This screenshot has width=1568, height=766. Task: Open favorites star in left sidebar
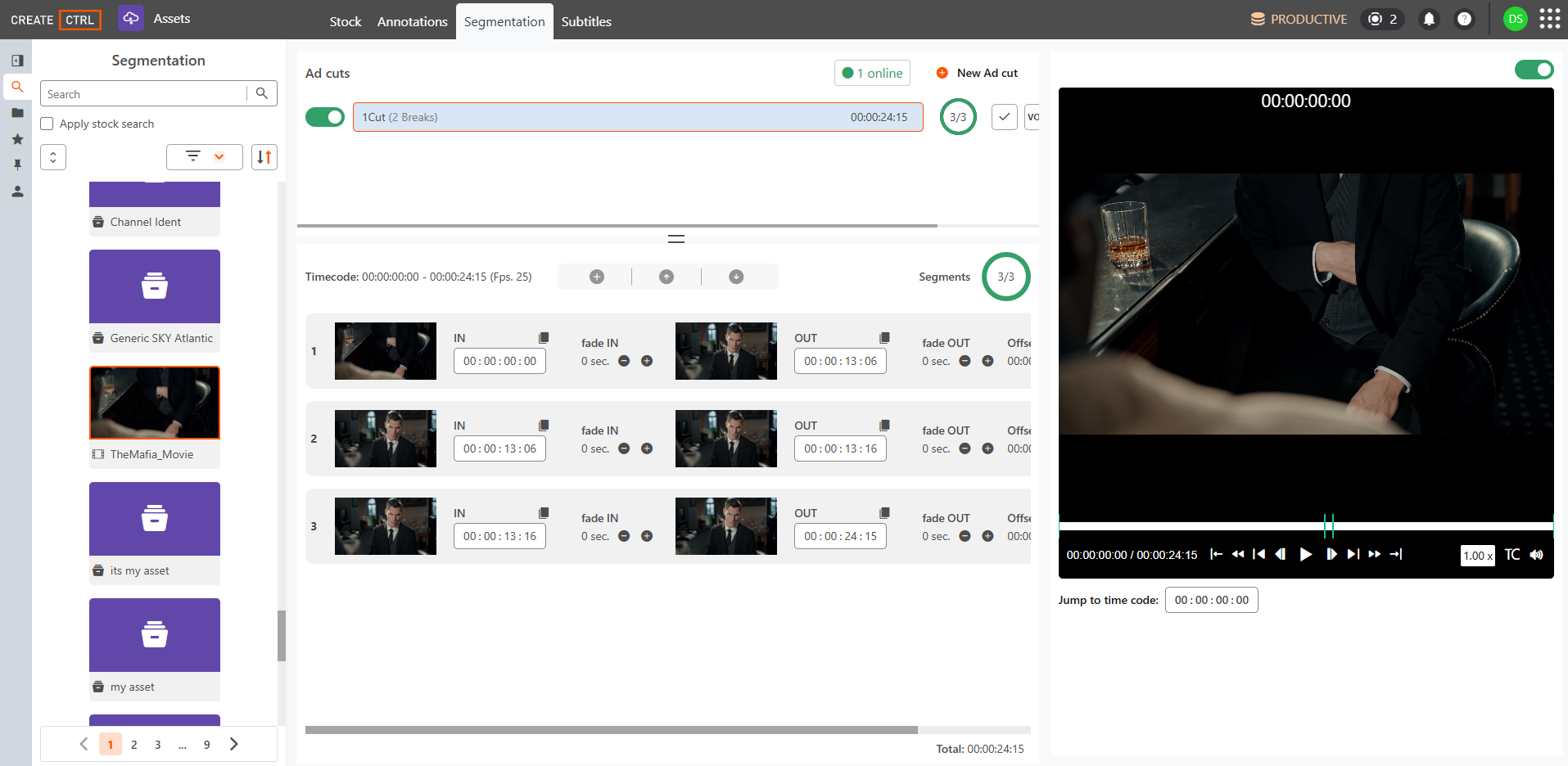[x=17, y=139]
